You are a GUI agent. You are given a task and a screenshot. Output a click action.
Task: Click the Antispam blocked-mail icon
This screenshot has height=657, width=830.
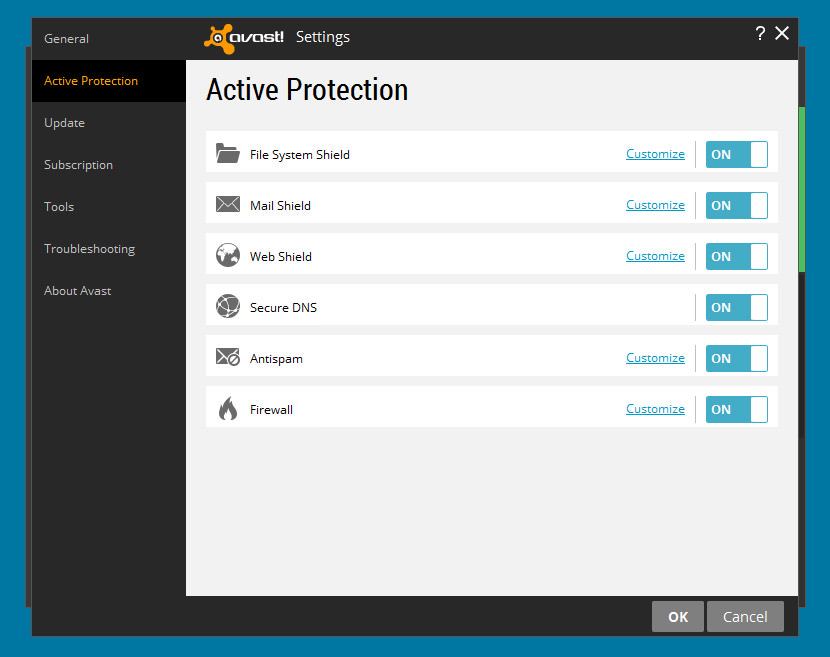click(x=228, y=358)
